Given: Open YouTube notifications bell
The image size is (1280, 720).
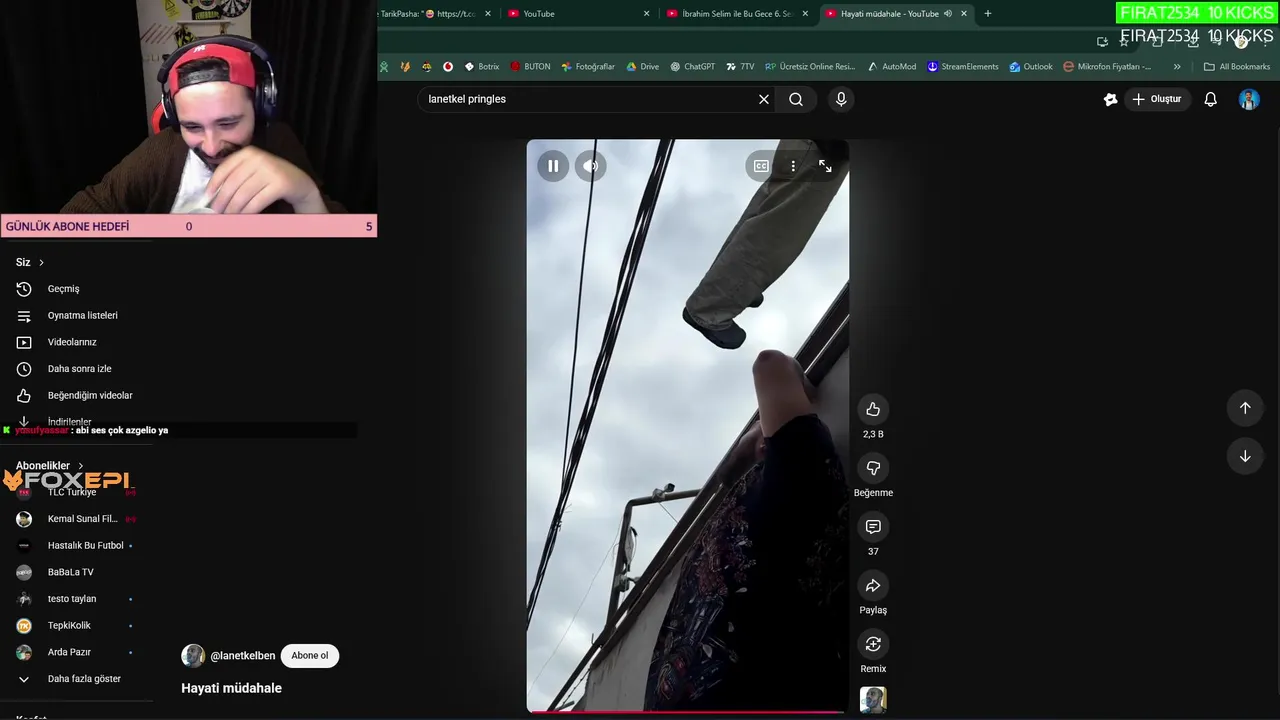Looking at the screenshot, I should pyautogui.click(x=1211, y=99).
